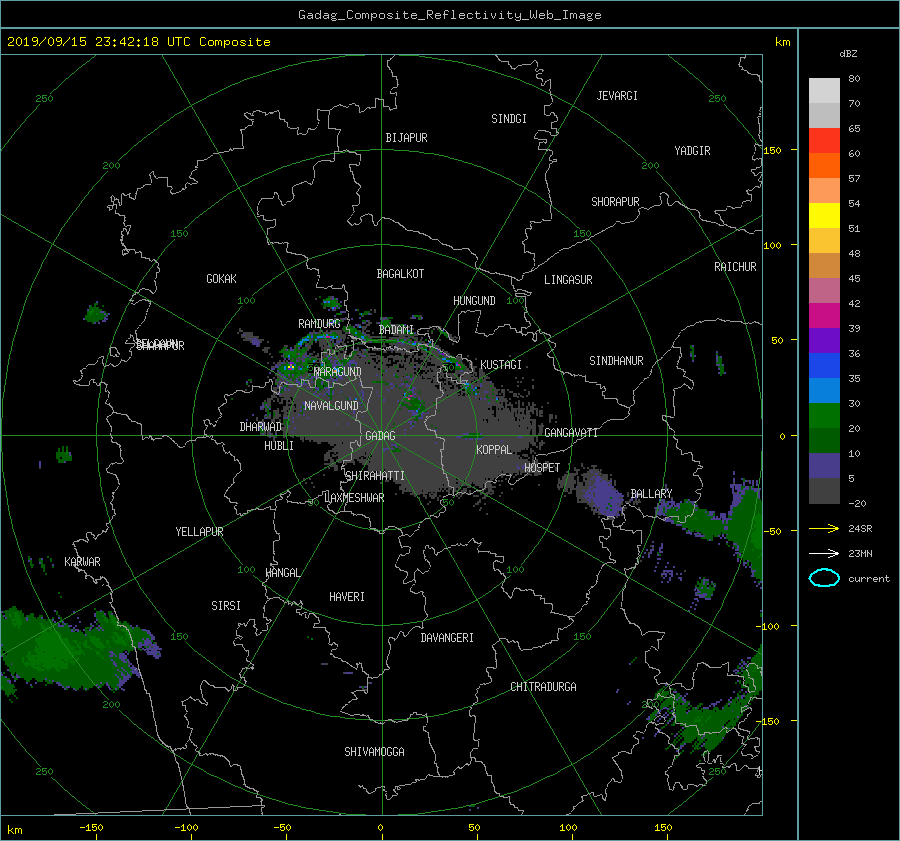Click the SHORAPUR city label
Screen dimensions: 900x841
coord(615,202)
